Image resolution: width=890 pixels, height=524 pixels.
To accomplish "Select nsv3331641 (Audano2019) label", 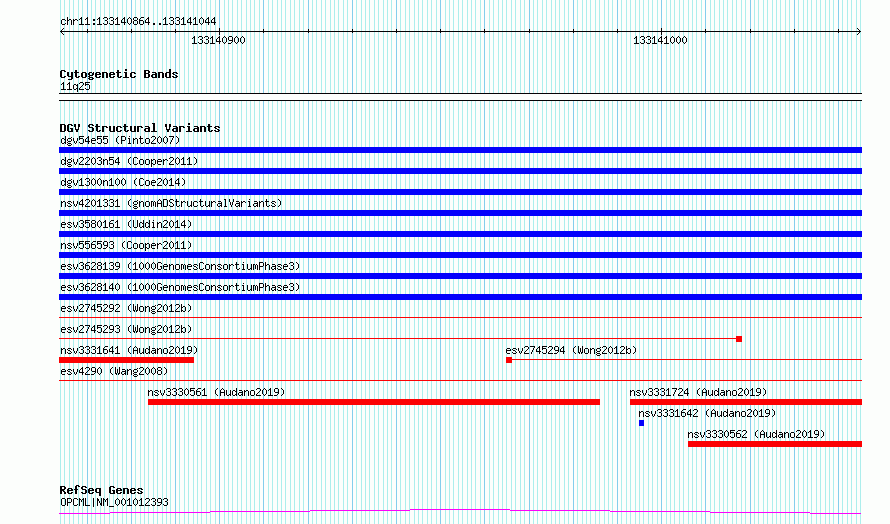I will pyautogui.click(x=129, y=350).
